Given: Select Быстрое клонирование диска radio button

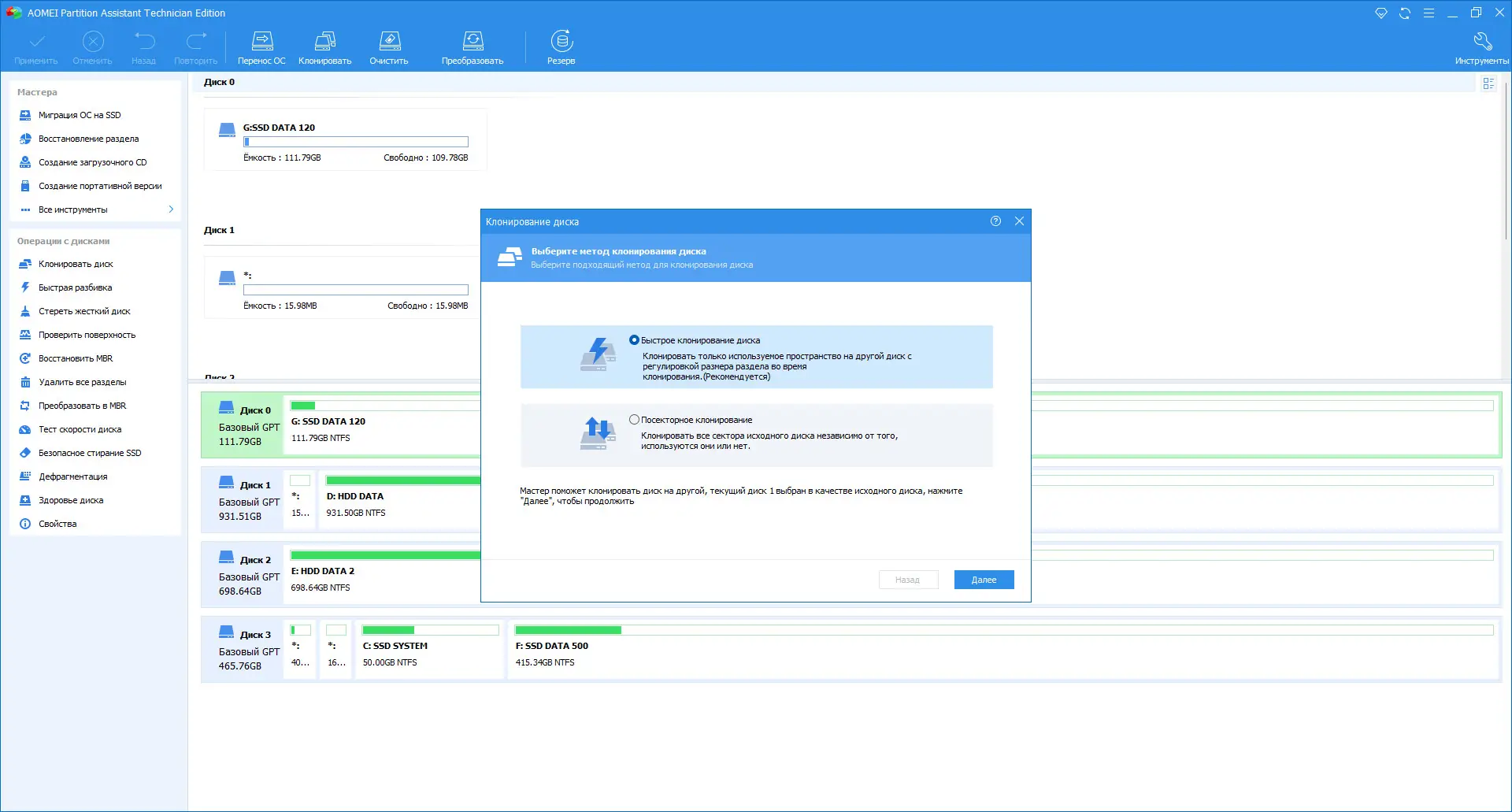Looking at the screenshot, I should tap(634, 340).
